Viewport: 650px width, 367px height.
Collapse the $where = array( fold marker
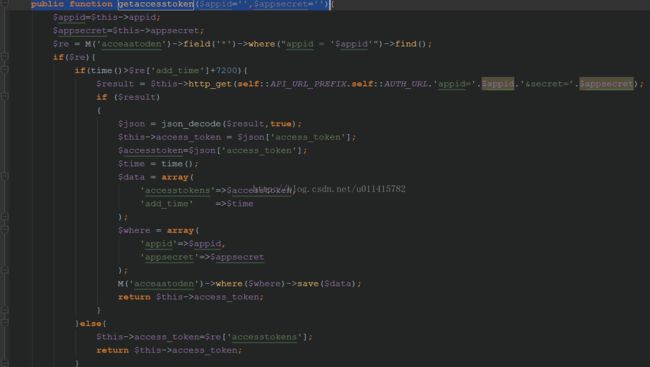tap(4, 230)
